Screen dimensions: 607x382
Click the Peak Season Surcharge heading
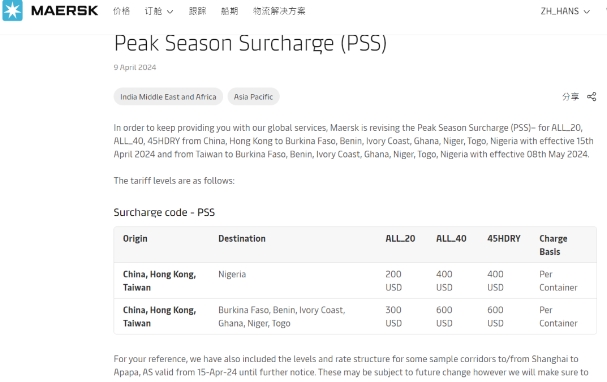(250, 43)
